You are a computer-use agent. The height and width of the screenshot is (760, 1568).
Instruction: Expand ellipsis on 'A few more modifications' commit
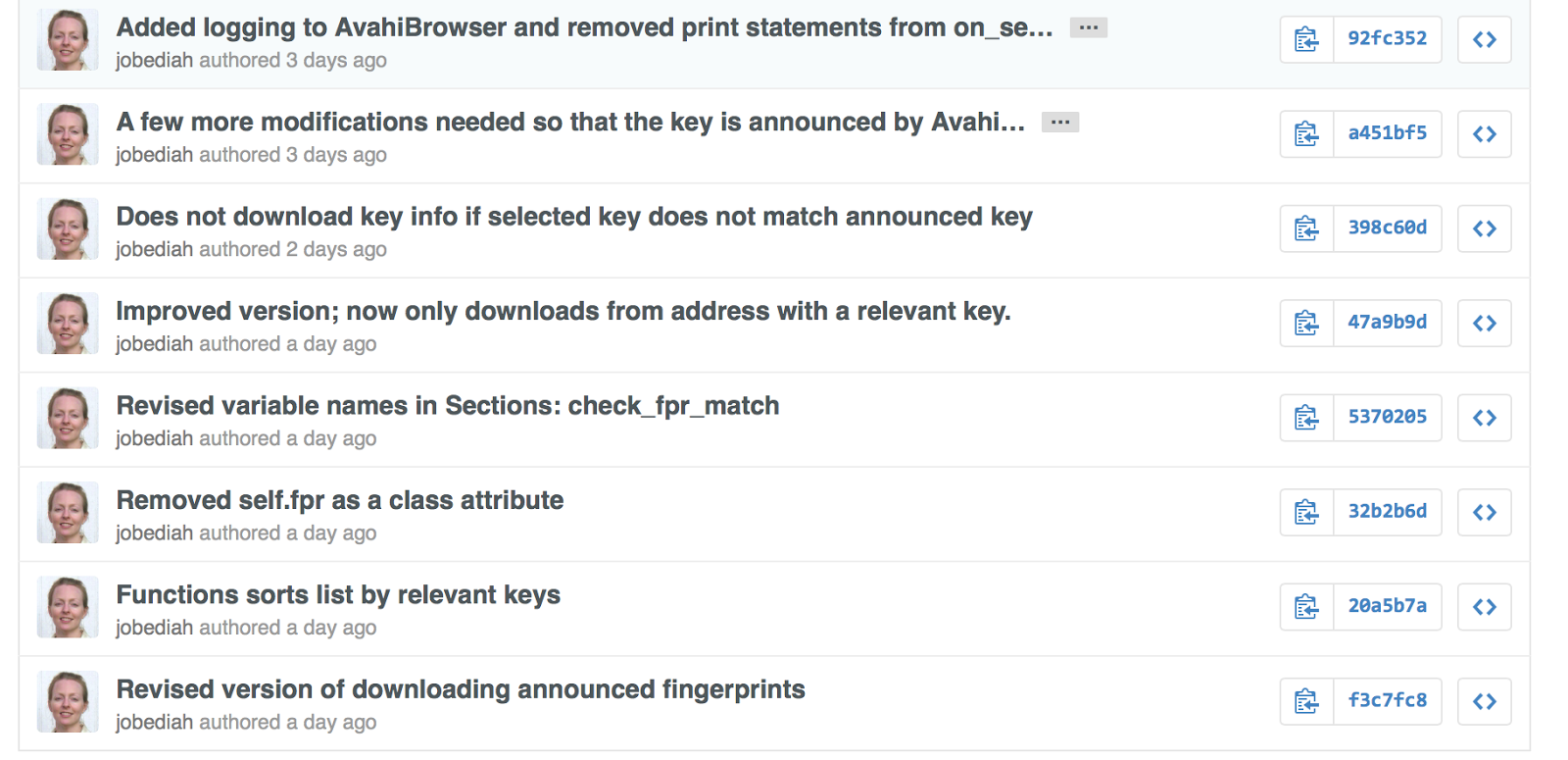point(1060,122)
